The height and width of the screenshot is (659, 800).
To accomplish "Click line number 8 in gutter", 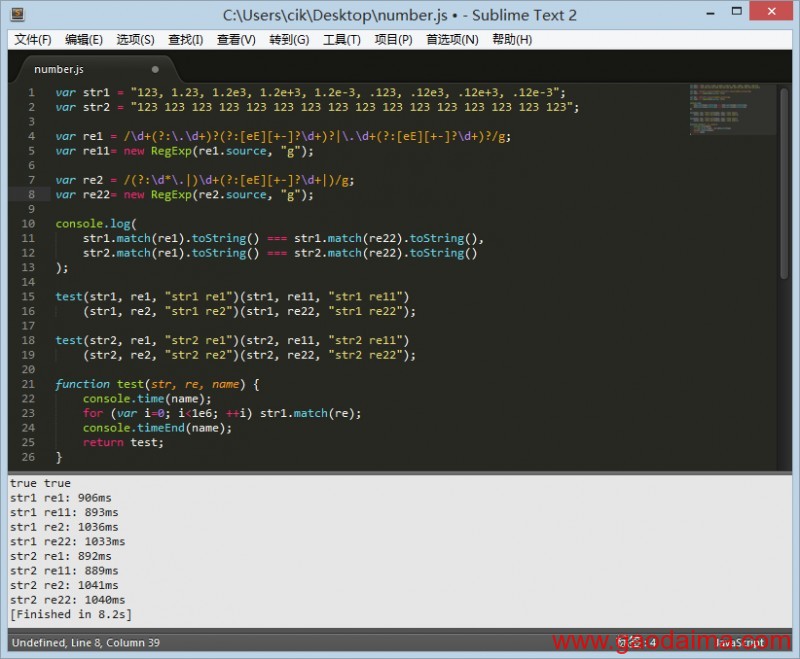I will point(32,194).
